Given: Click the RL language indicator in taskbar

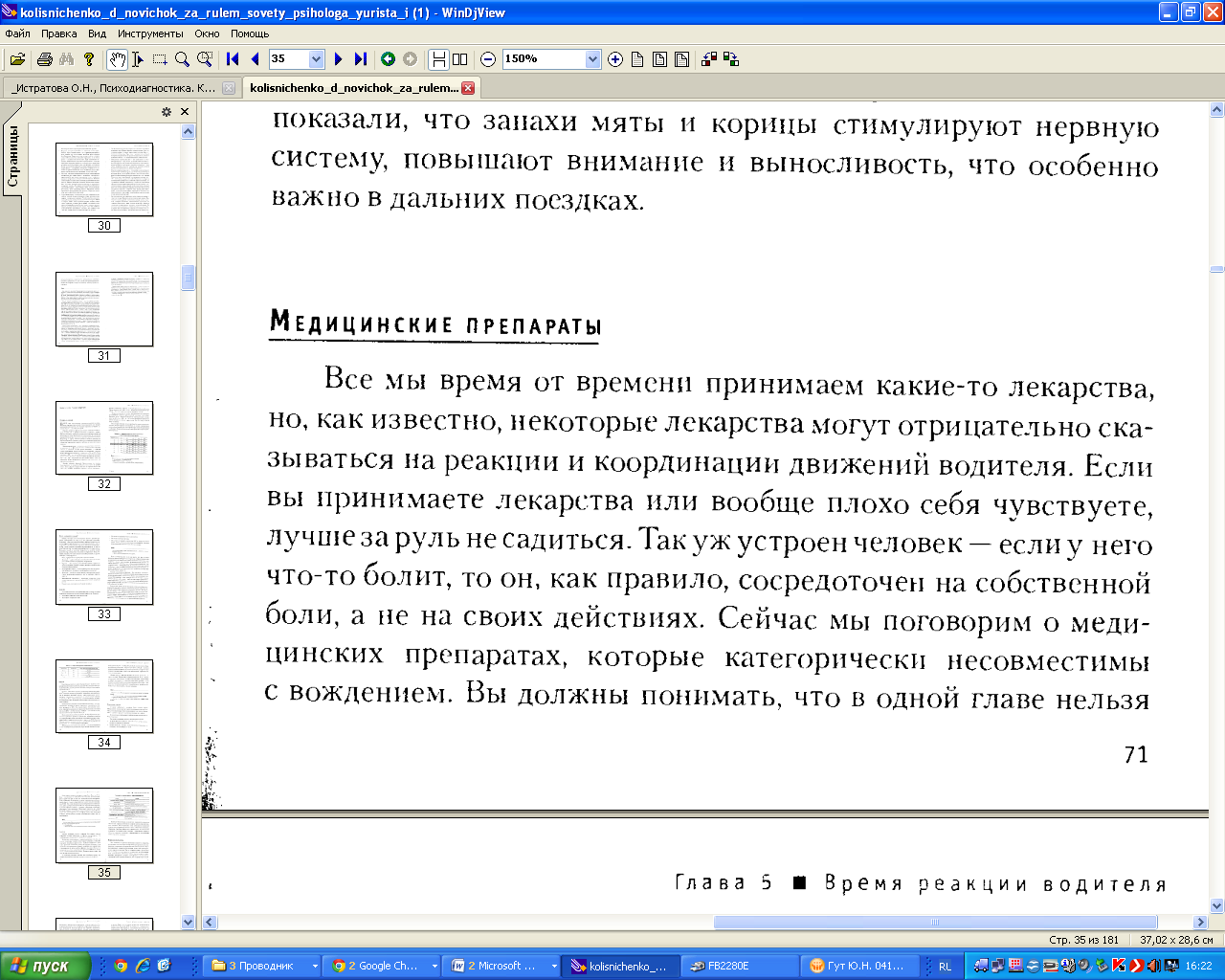Looking at the screenshot, I should click(946, 967).
